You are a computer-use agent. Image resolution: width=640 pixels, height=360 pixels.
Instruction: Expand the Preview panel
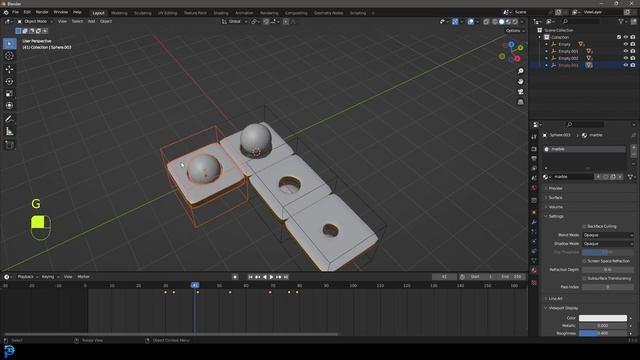click(555, 188)
